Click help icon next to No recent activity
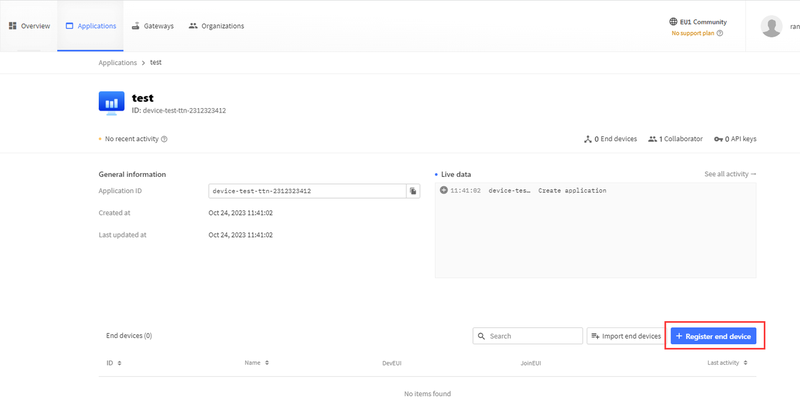 164,139
